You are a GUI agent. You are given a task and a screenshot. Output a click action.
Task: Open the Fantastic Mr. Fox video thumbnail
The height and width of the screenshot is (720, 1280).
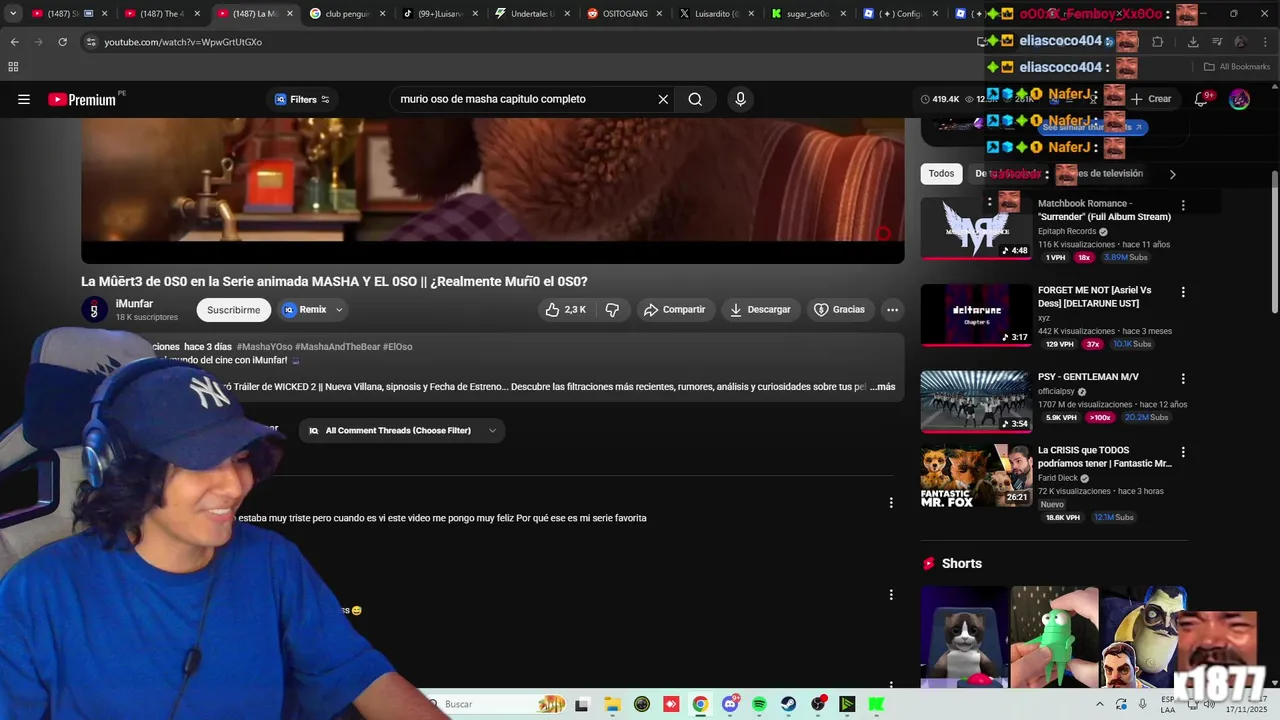976,476
